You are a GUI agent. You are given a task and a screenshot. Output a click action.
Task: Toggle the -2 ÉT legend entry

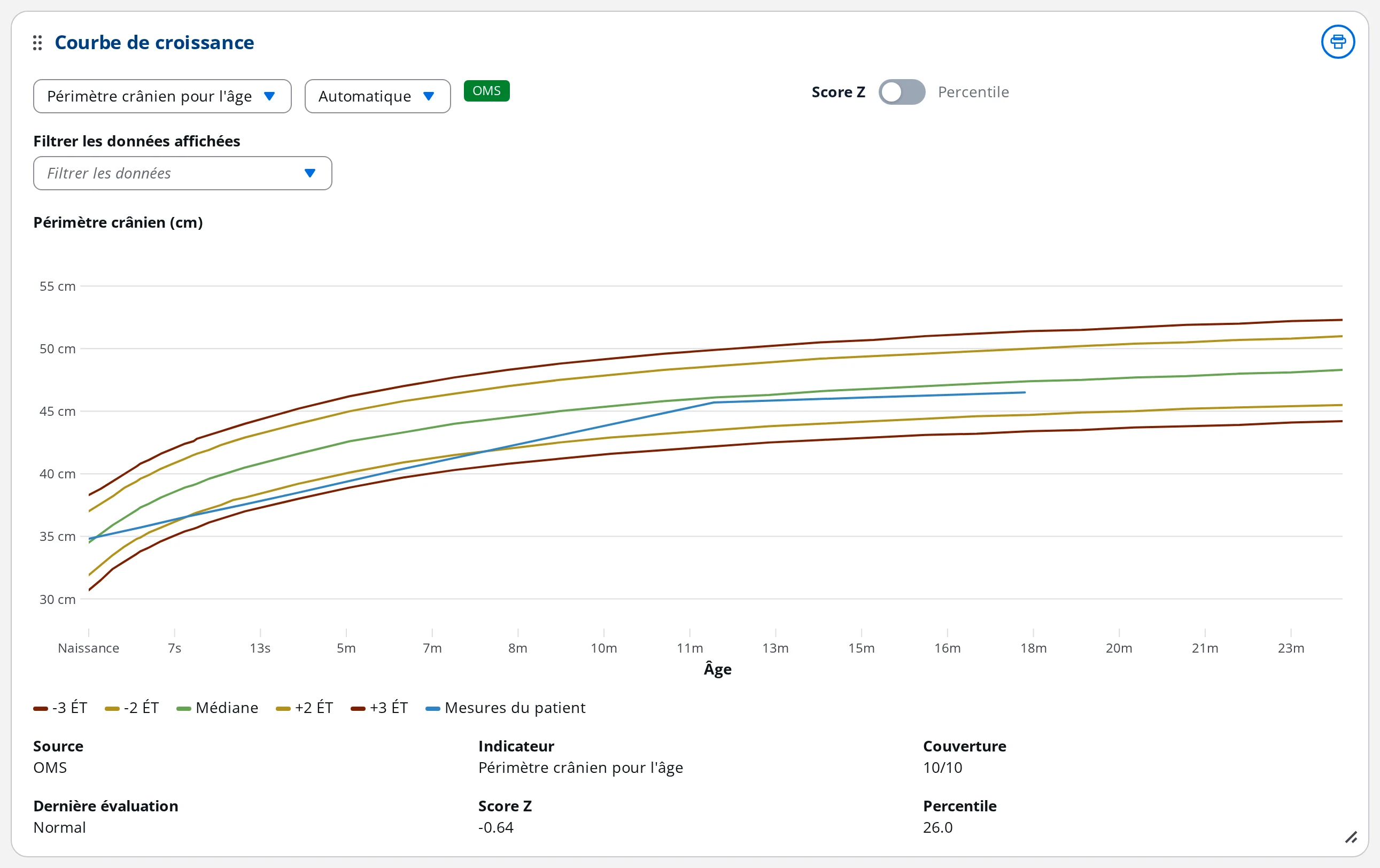(x=132, y=708)
